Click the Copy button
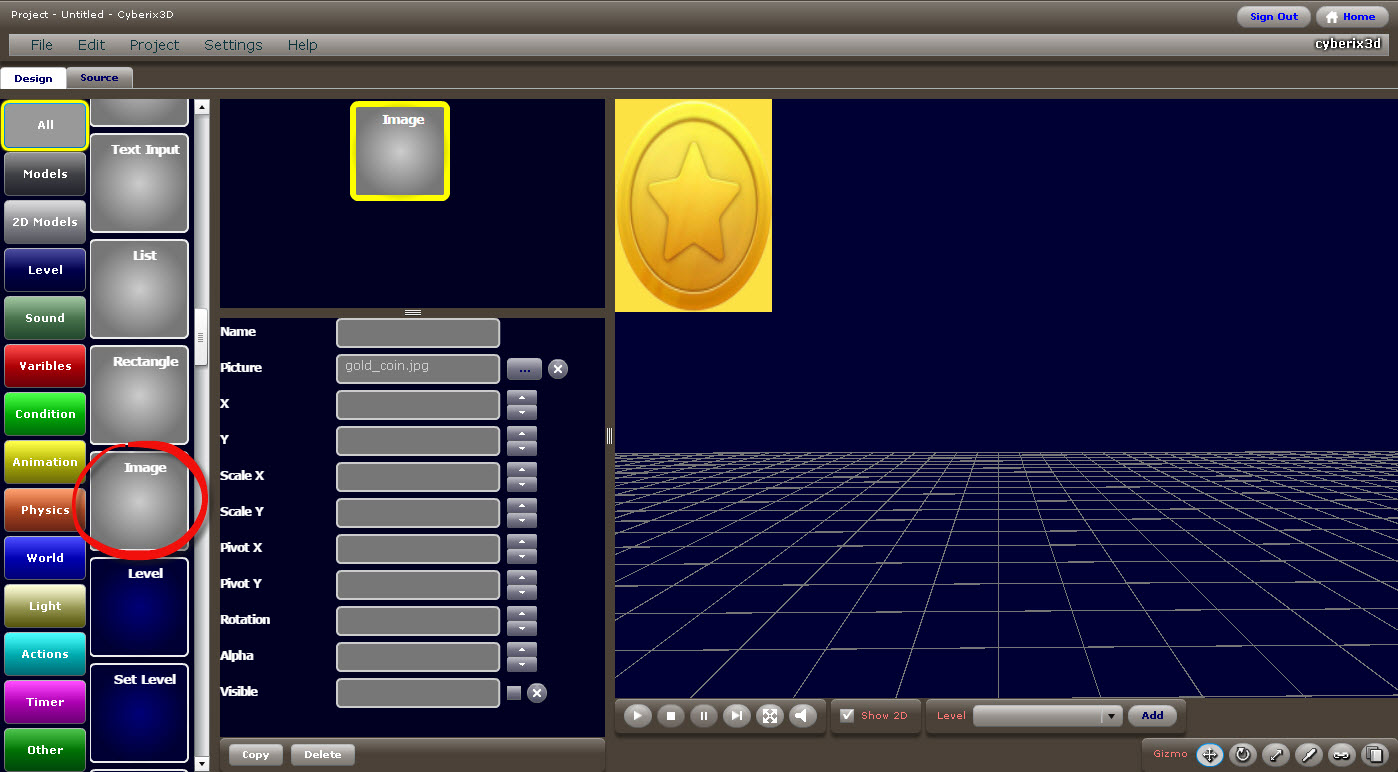1398x772 pixels. (x=256, y=755)
